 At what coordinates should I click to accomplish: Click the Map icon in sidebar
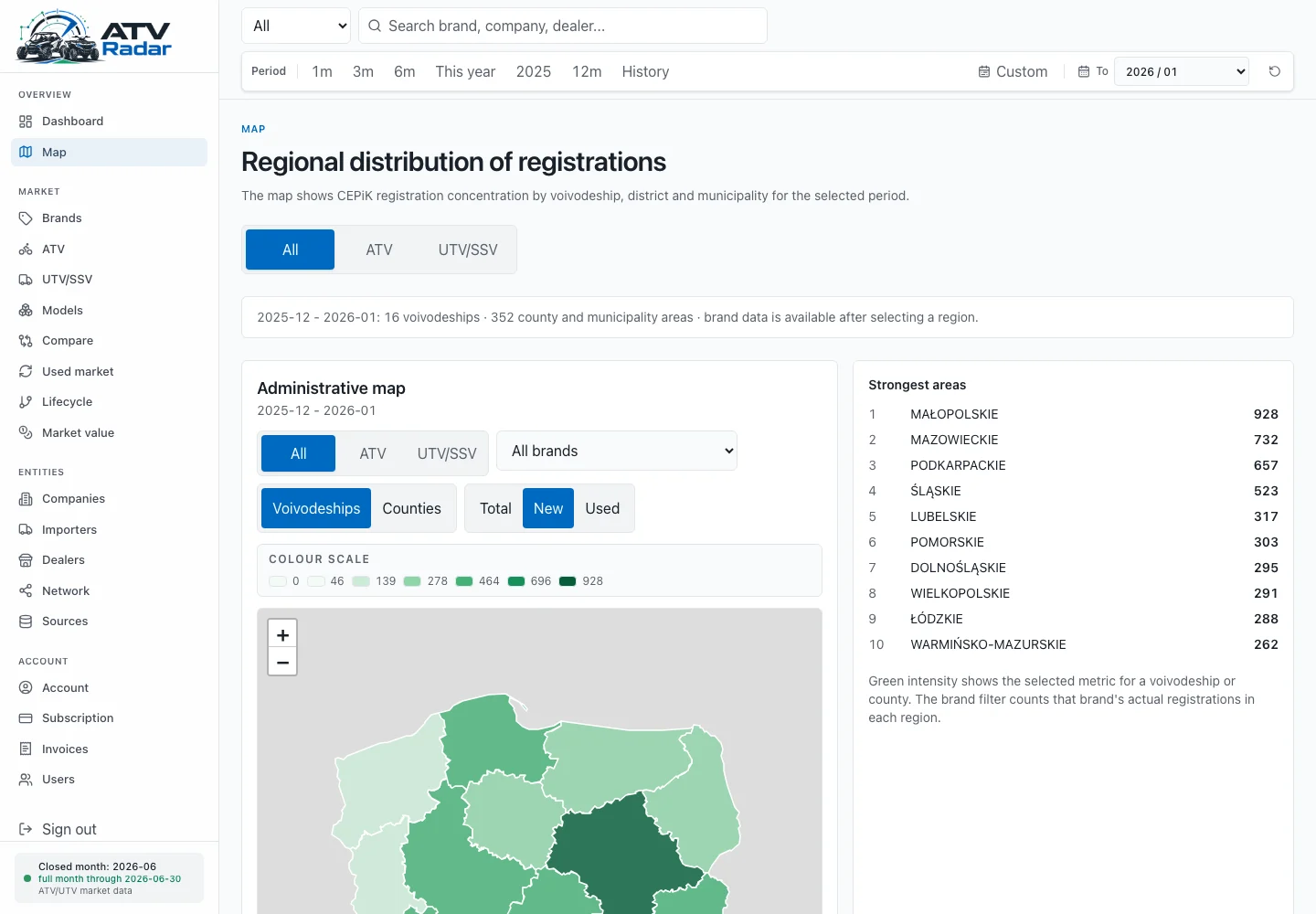[26, 153]
